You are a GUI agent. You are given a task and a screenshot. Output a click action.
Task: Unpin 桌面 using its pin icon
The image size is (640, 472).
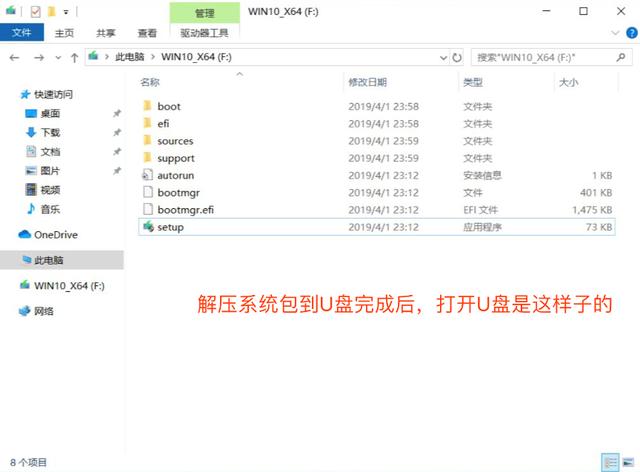coord(117,113)
